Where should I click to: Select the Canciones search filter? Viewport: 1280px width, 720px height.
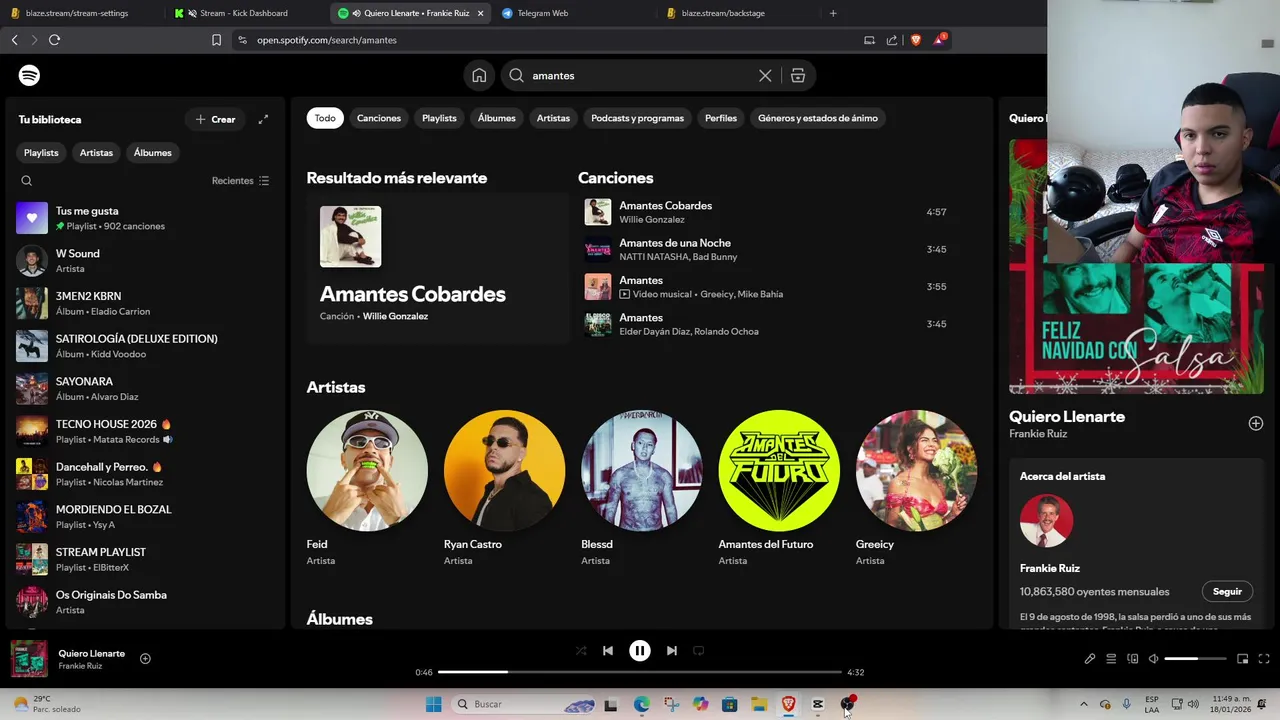379,118
